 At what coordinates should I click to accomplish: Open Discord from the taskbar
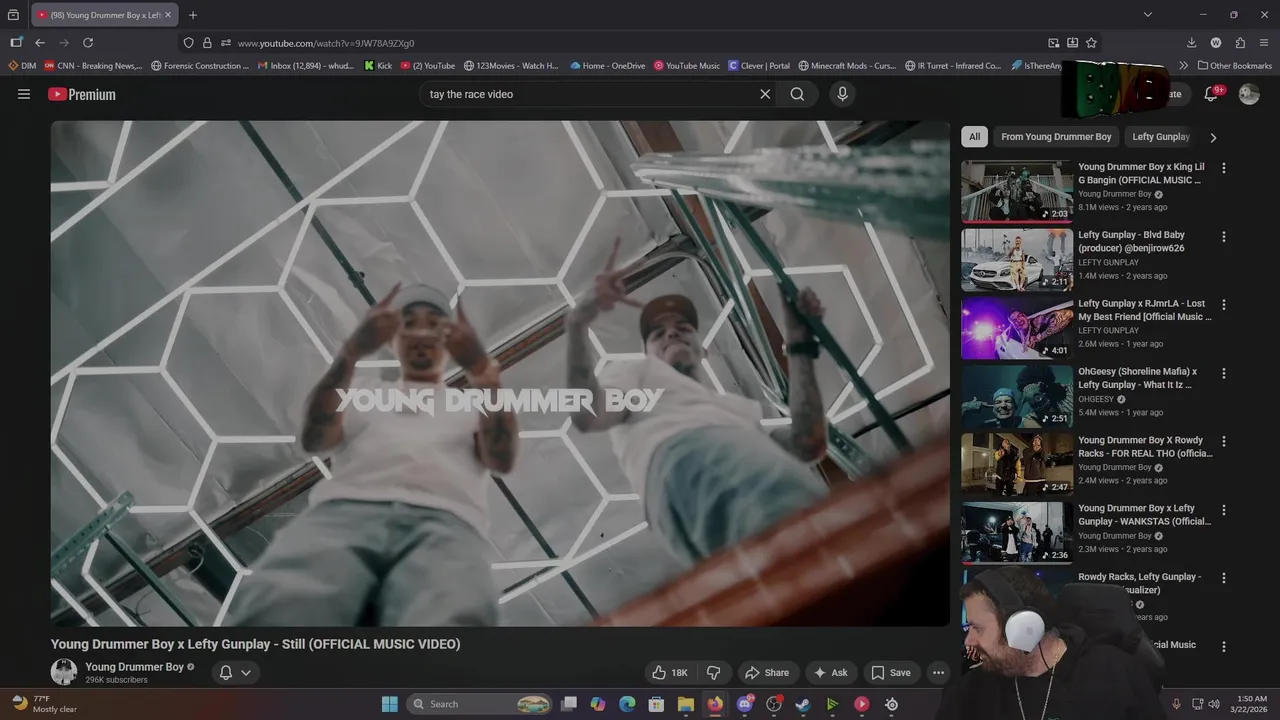(744, 704)
